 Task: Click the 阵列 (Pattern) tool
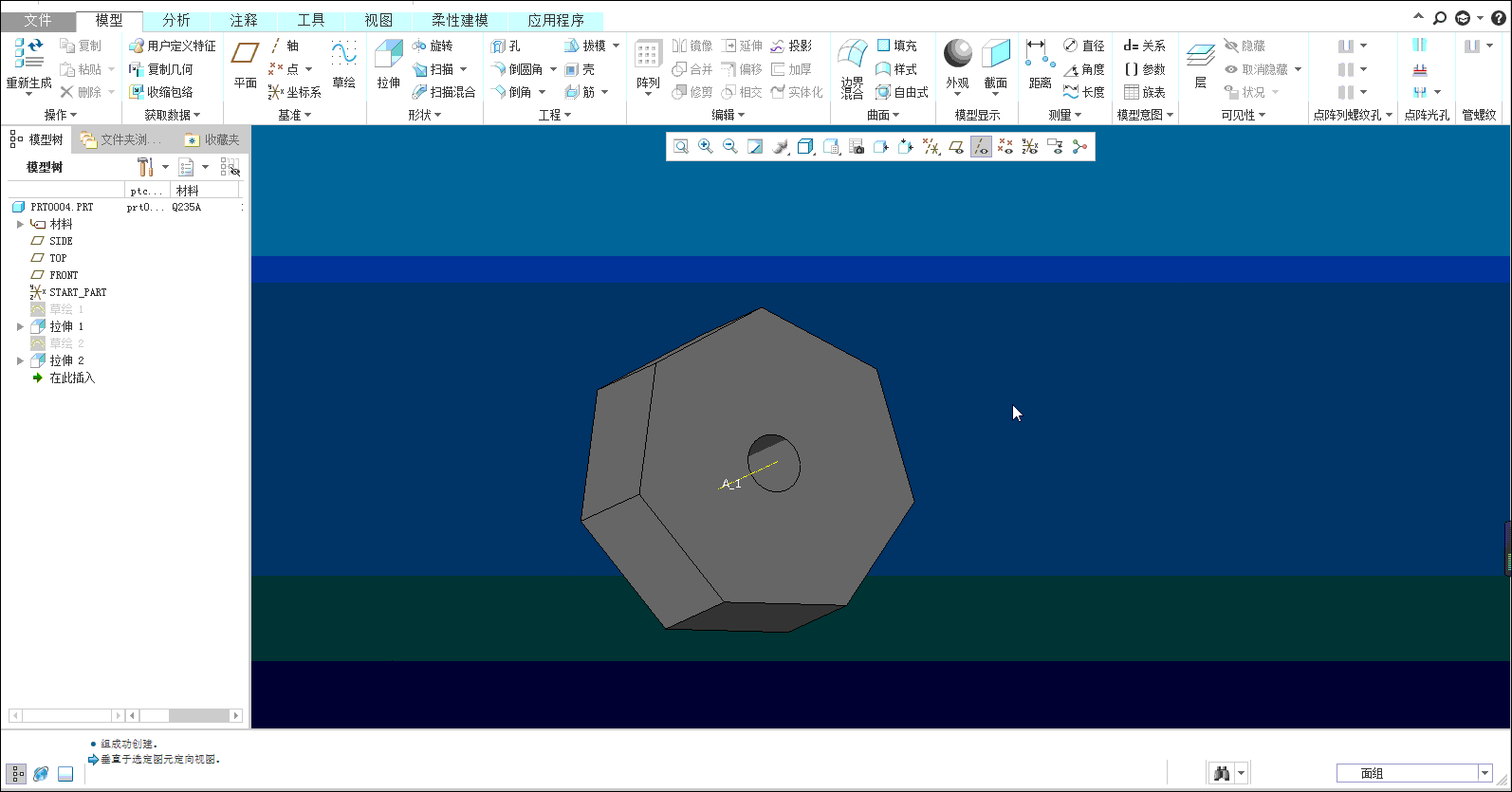648,66
